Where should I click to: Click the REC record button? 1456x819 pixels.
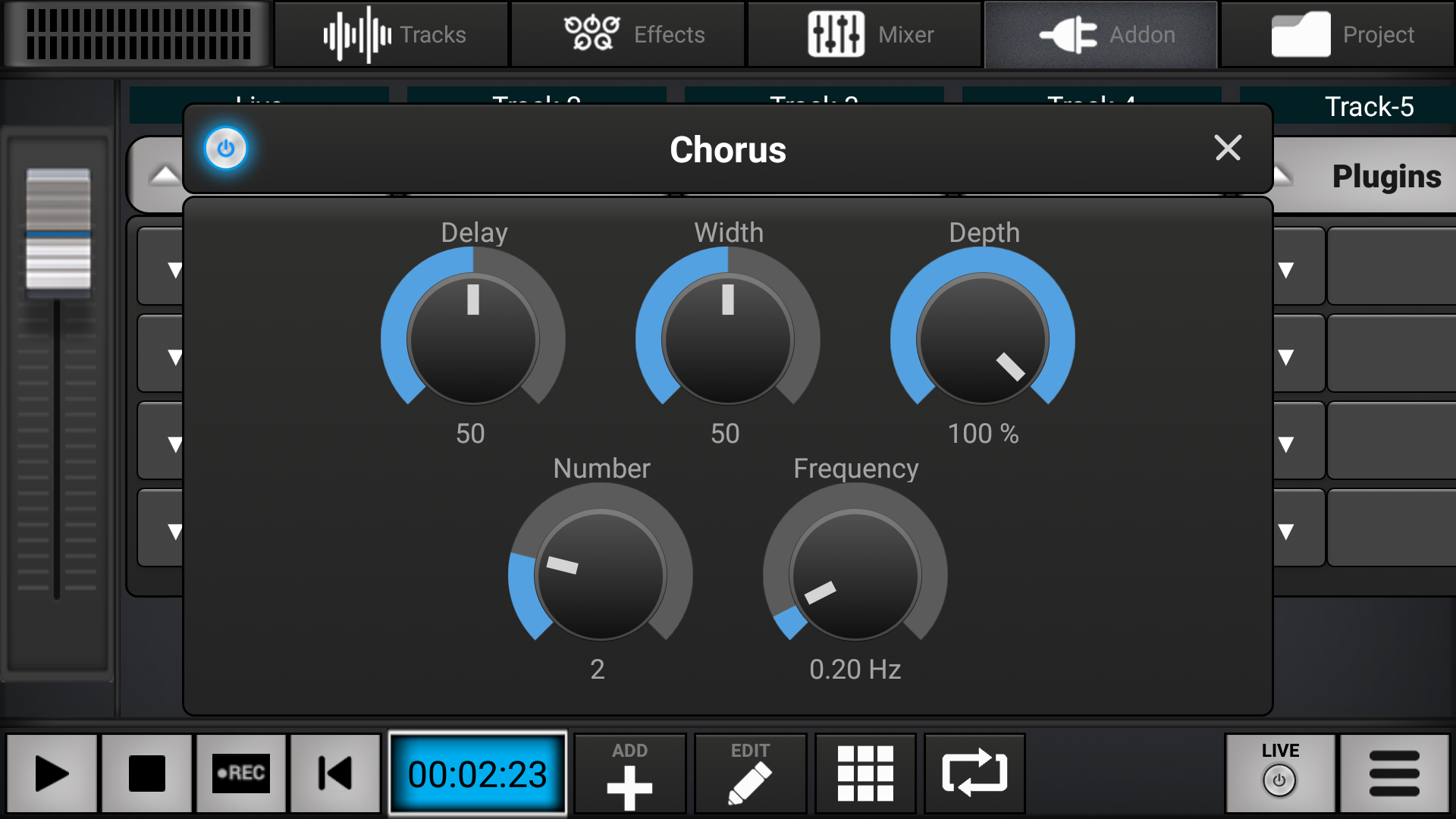click(241, 773)
